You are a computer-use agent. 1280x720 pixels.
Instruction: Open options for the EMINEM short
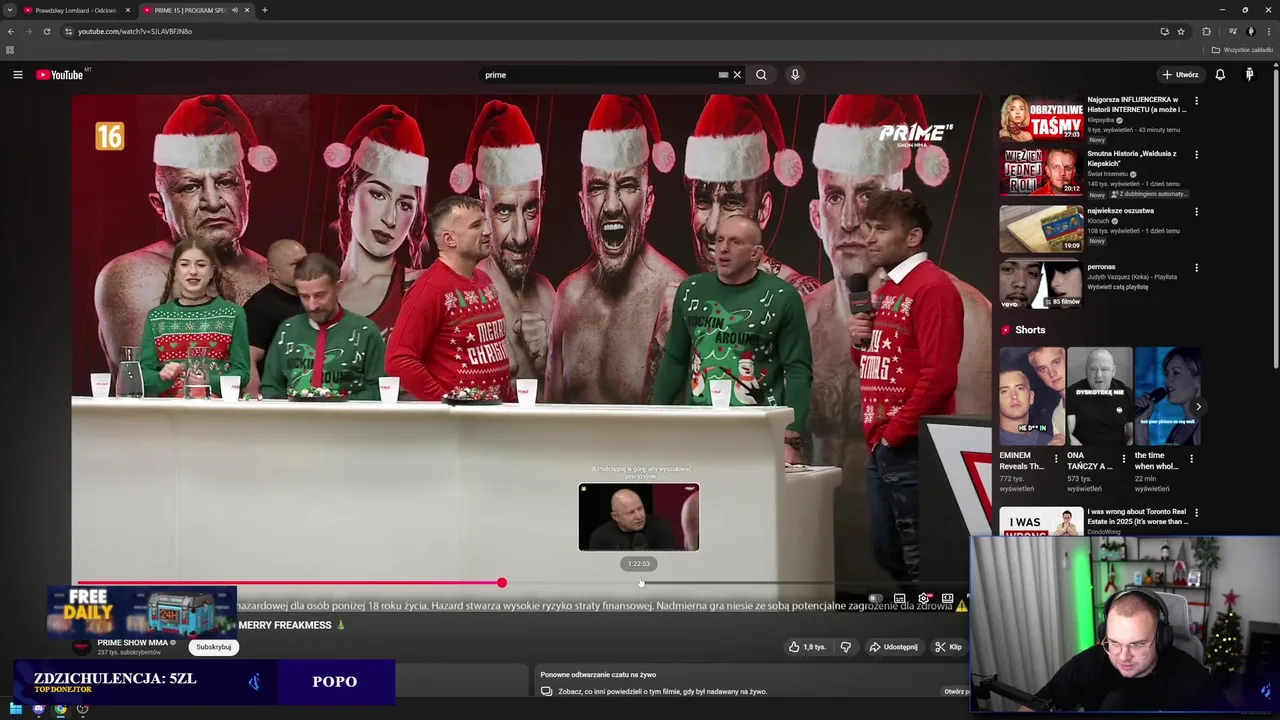pyautogui.click(x=1056, y=459)
